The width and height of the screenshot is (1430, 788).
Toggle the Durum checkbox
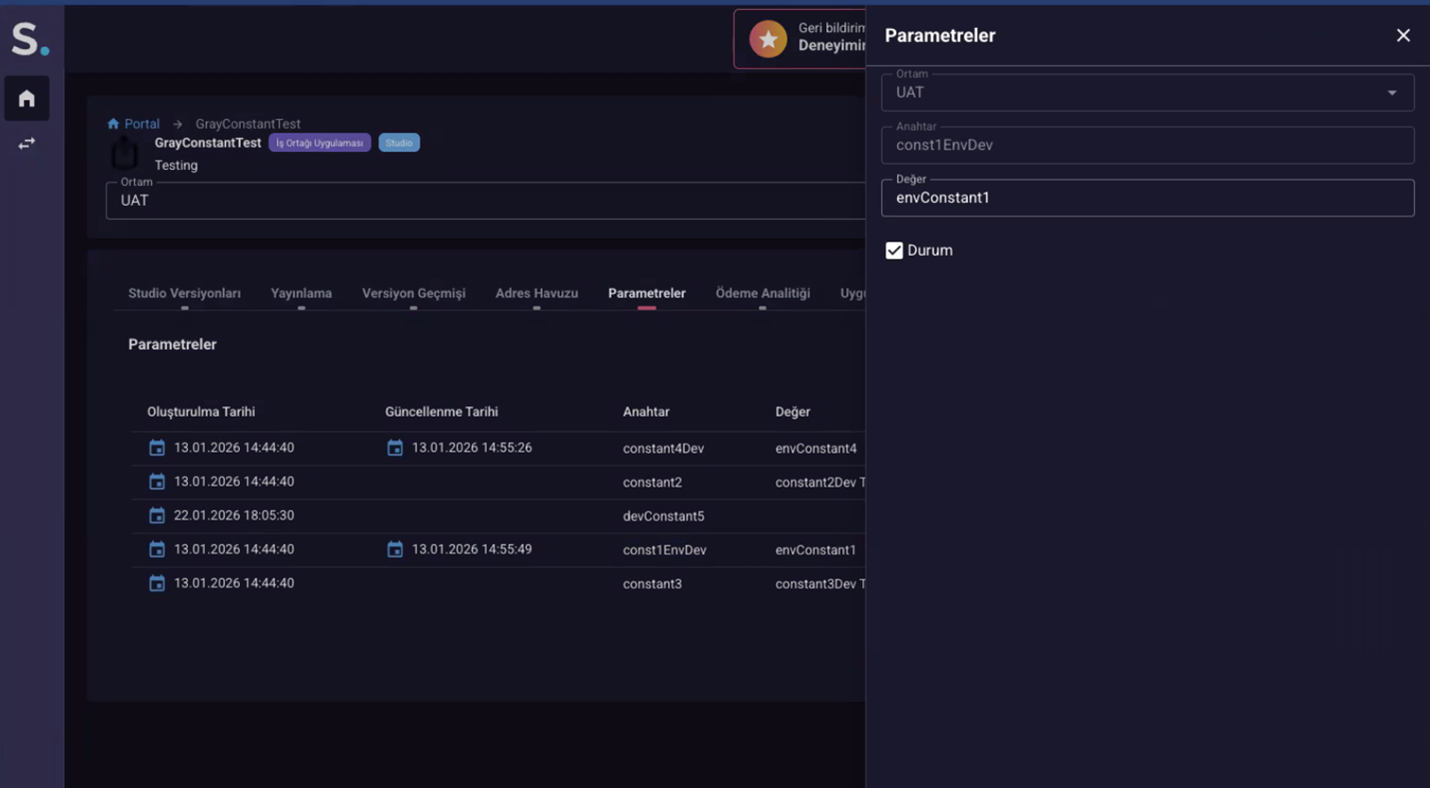pos(894,251)
